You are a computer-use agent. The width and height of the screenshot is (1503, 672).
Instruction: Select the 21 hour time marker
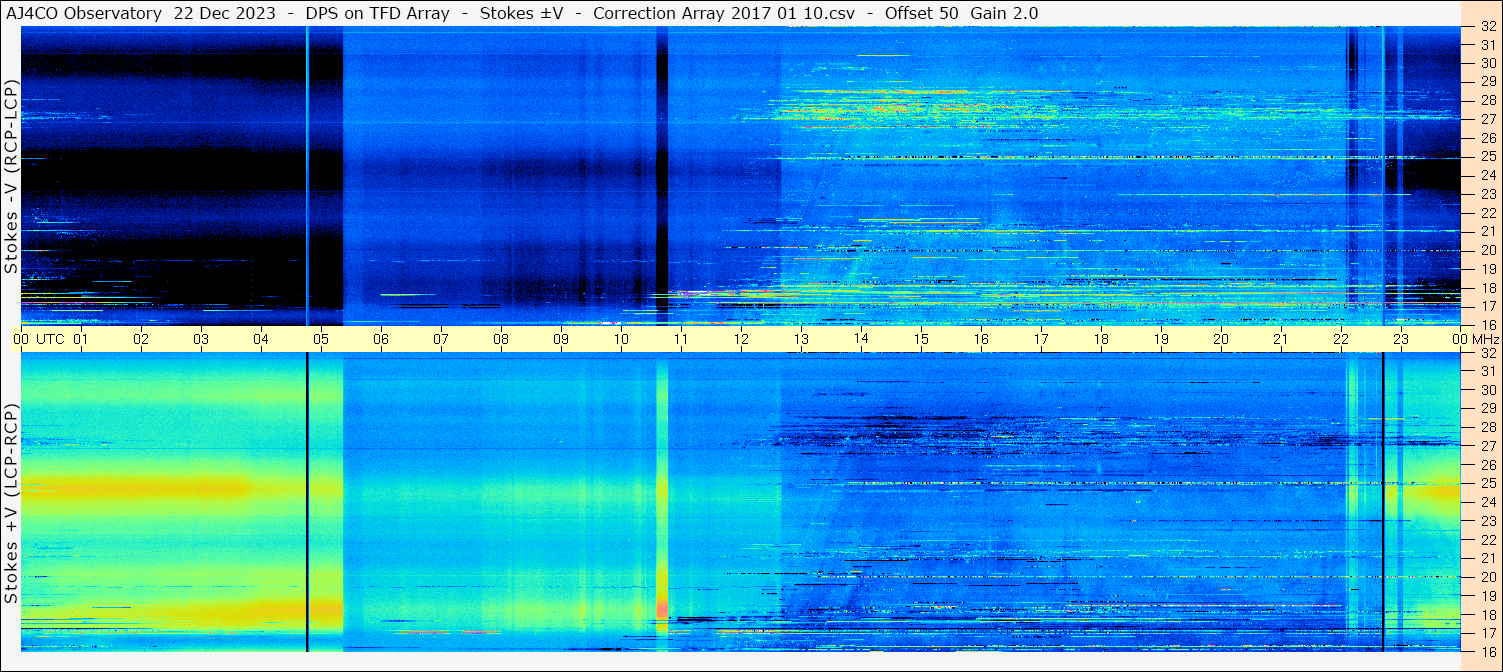1281,339
